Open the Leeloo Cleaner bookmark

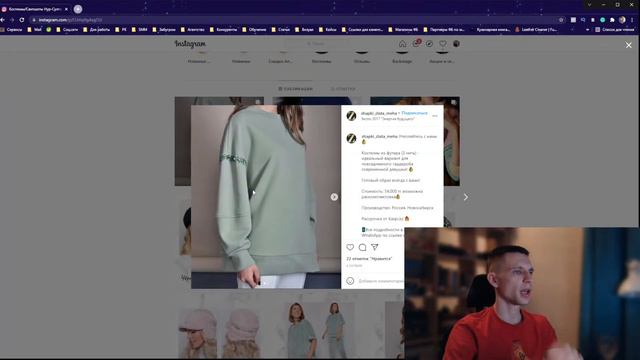[536, 29]
